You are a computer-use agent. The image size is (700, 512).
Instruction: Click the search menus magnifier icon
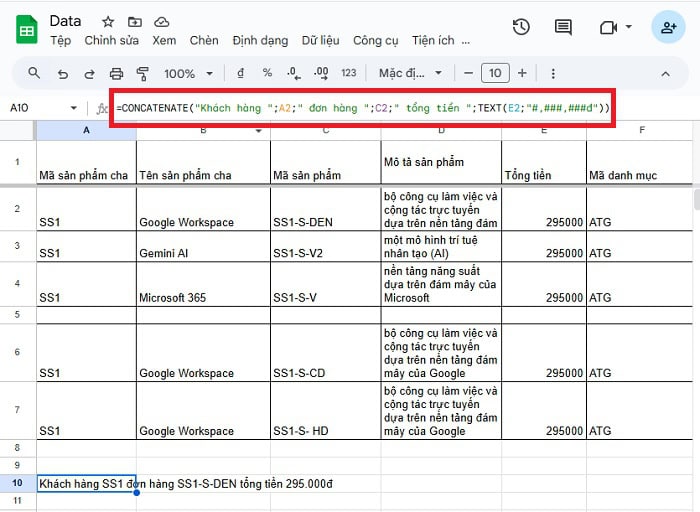[34, 73]
